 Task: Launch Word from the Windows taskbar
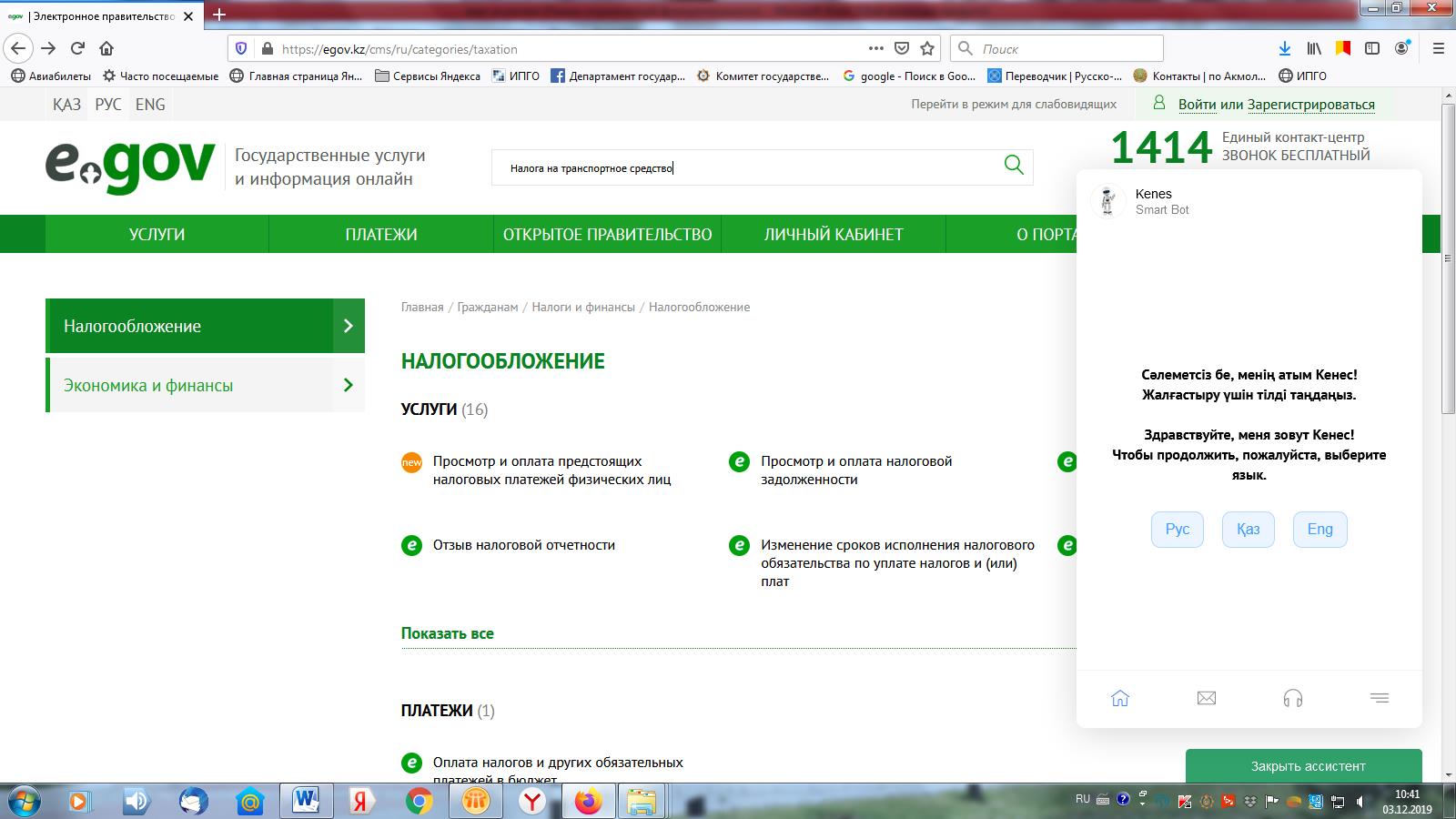tap(306, 801)
